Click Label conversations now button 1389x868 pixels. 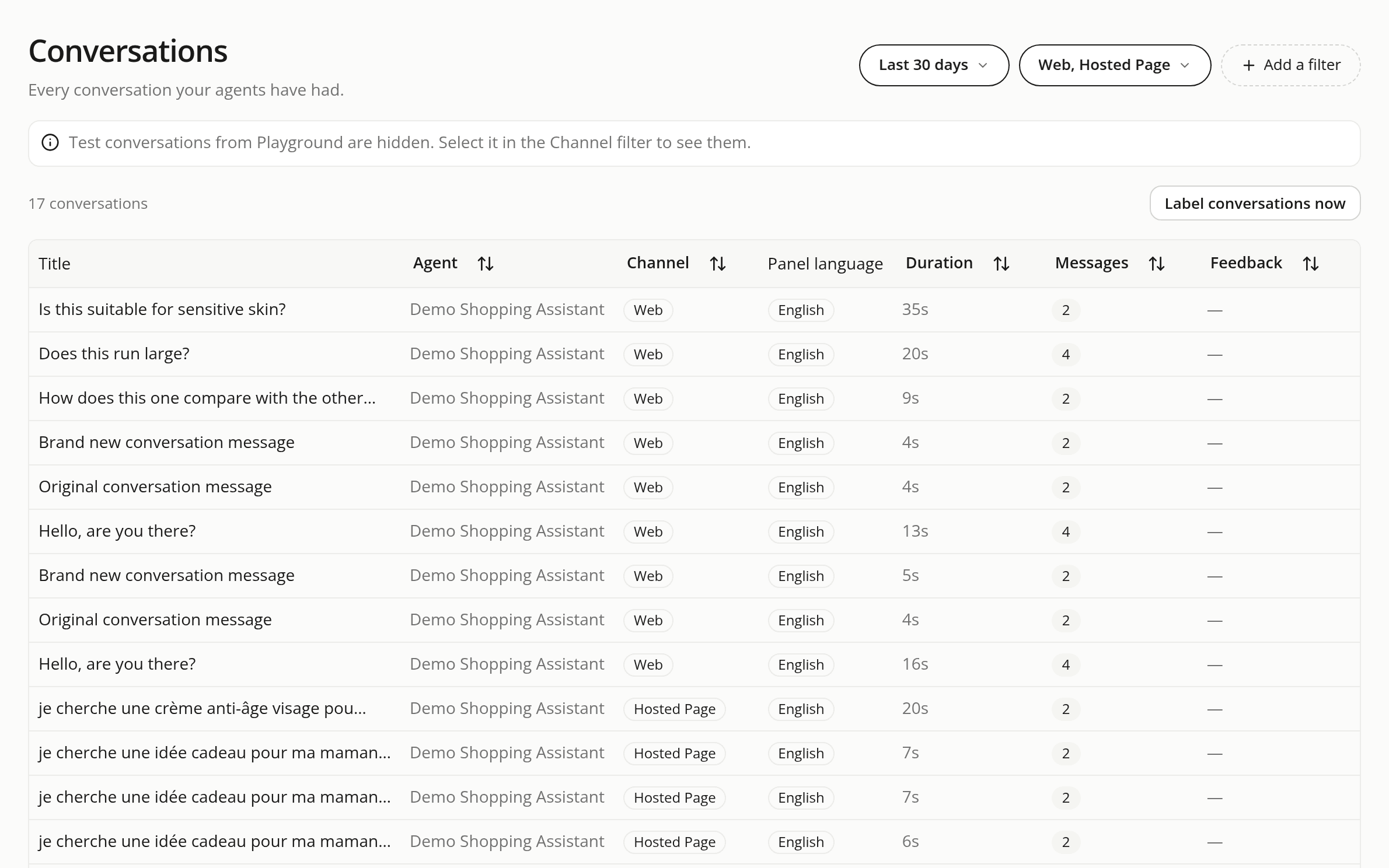coord(1255,203)
